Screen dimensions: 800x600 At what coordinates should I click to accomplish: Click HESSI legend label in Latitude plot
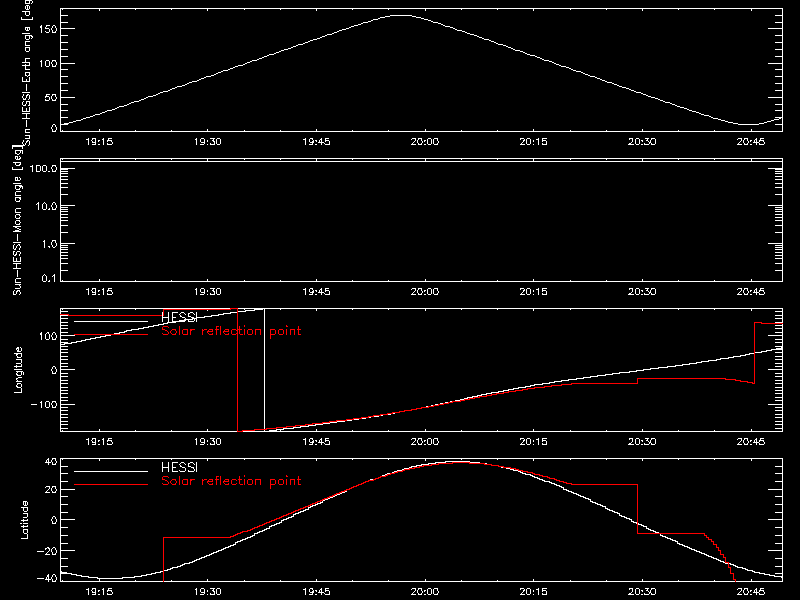179,467
